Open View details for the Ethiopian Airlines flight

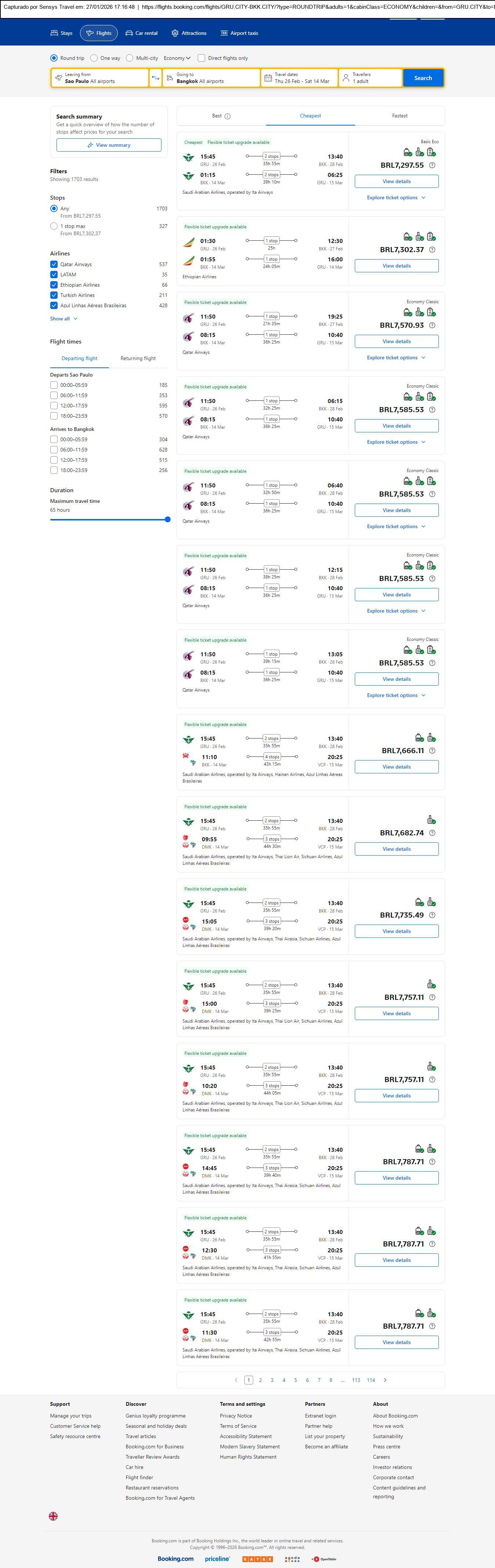click(x=396, y=266)
